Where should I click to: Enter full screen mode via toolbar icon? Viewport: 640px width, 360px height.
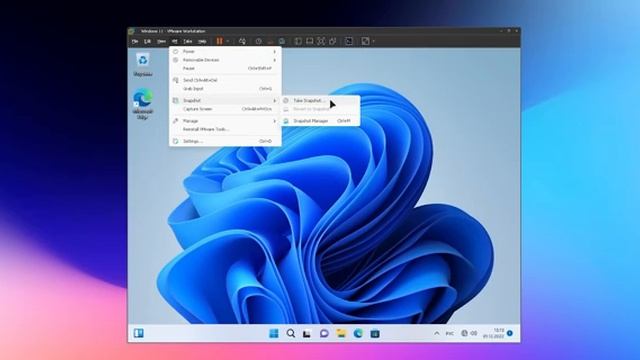(321, 41)
